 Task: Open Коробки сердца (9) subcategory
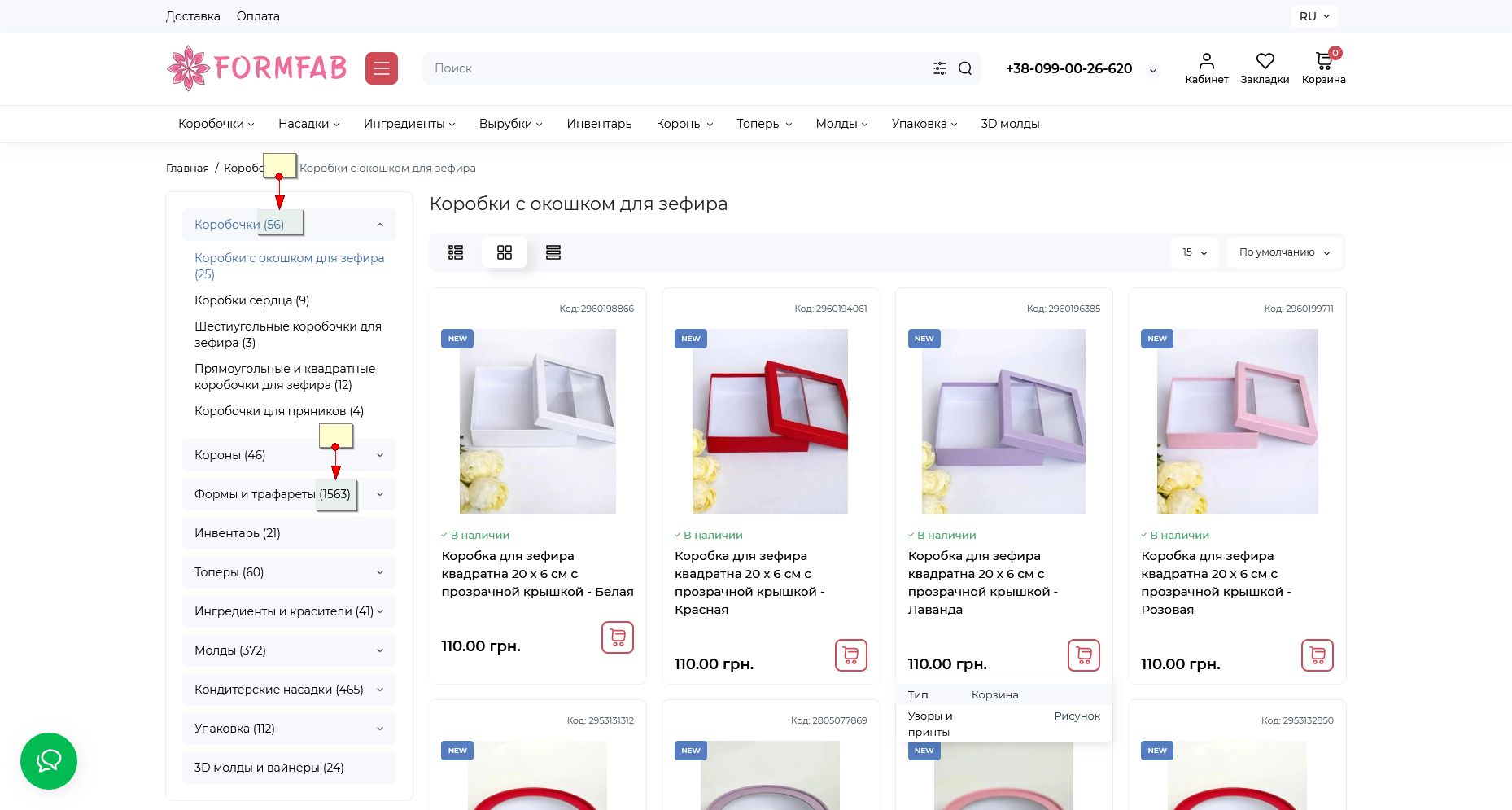pyautogui.click(x=252, y=300)
